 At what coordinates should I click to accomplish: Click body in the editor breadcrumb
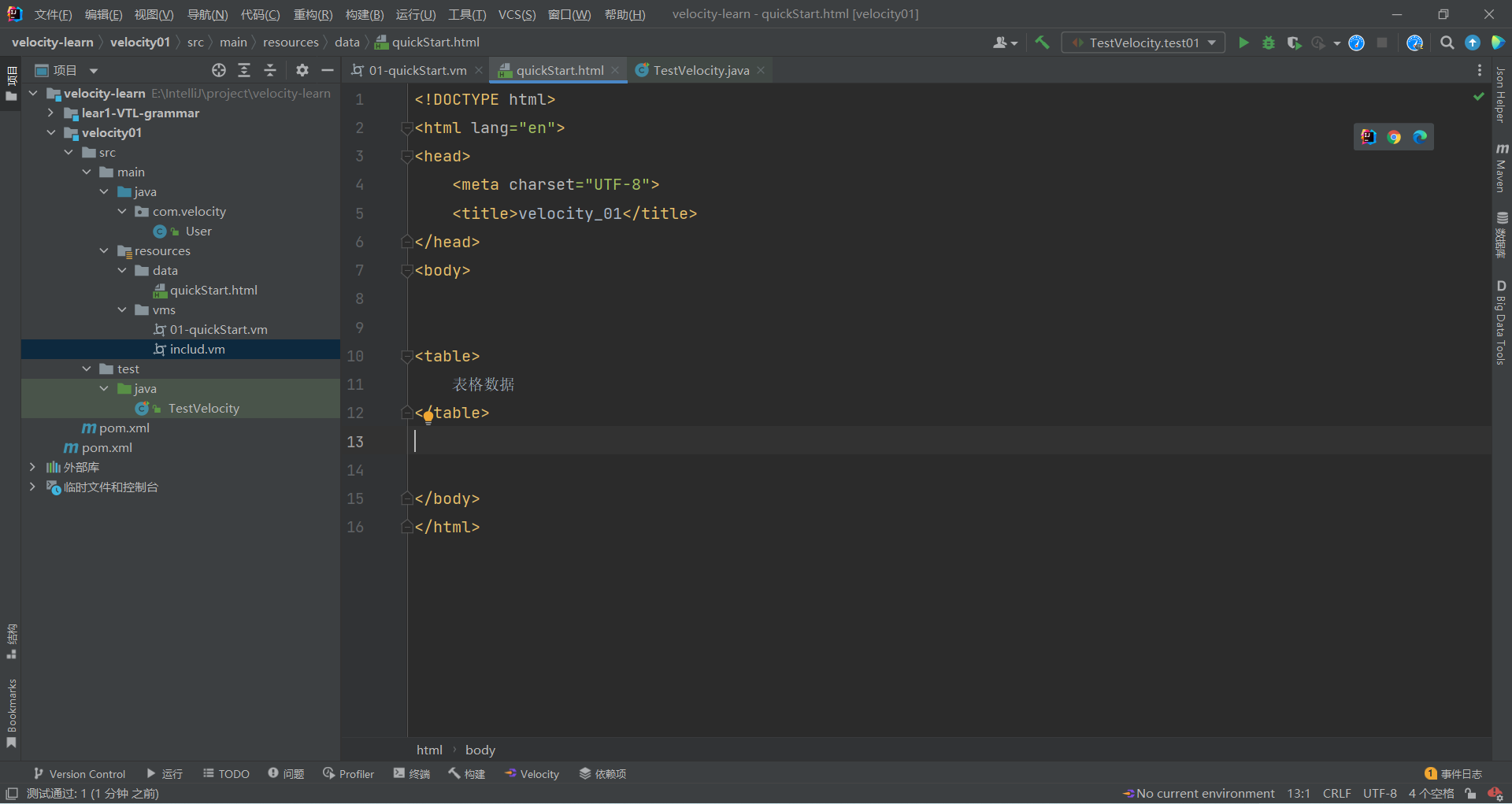[480, 750]
